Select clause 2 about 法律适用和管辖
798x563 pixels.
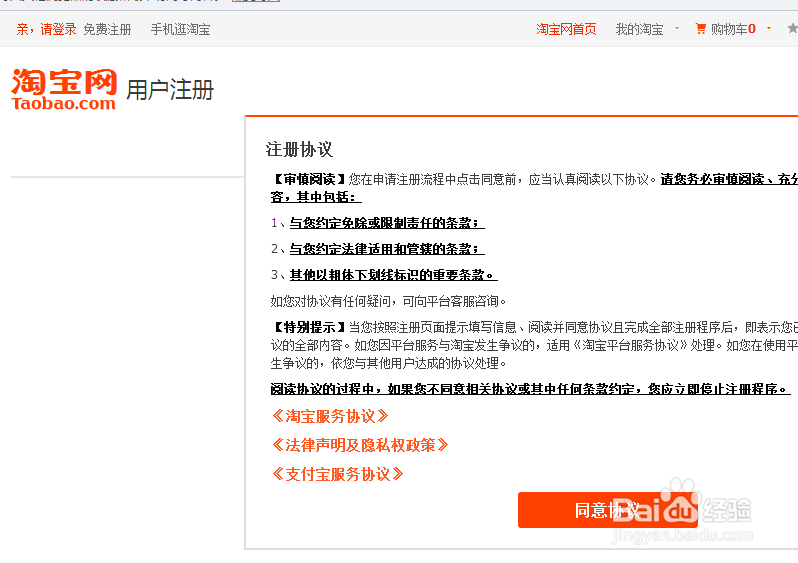[x=387, y=249]
